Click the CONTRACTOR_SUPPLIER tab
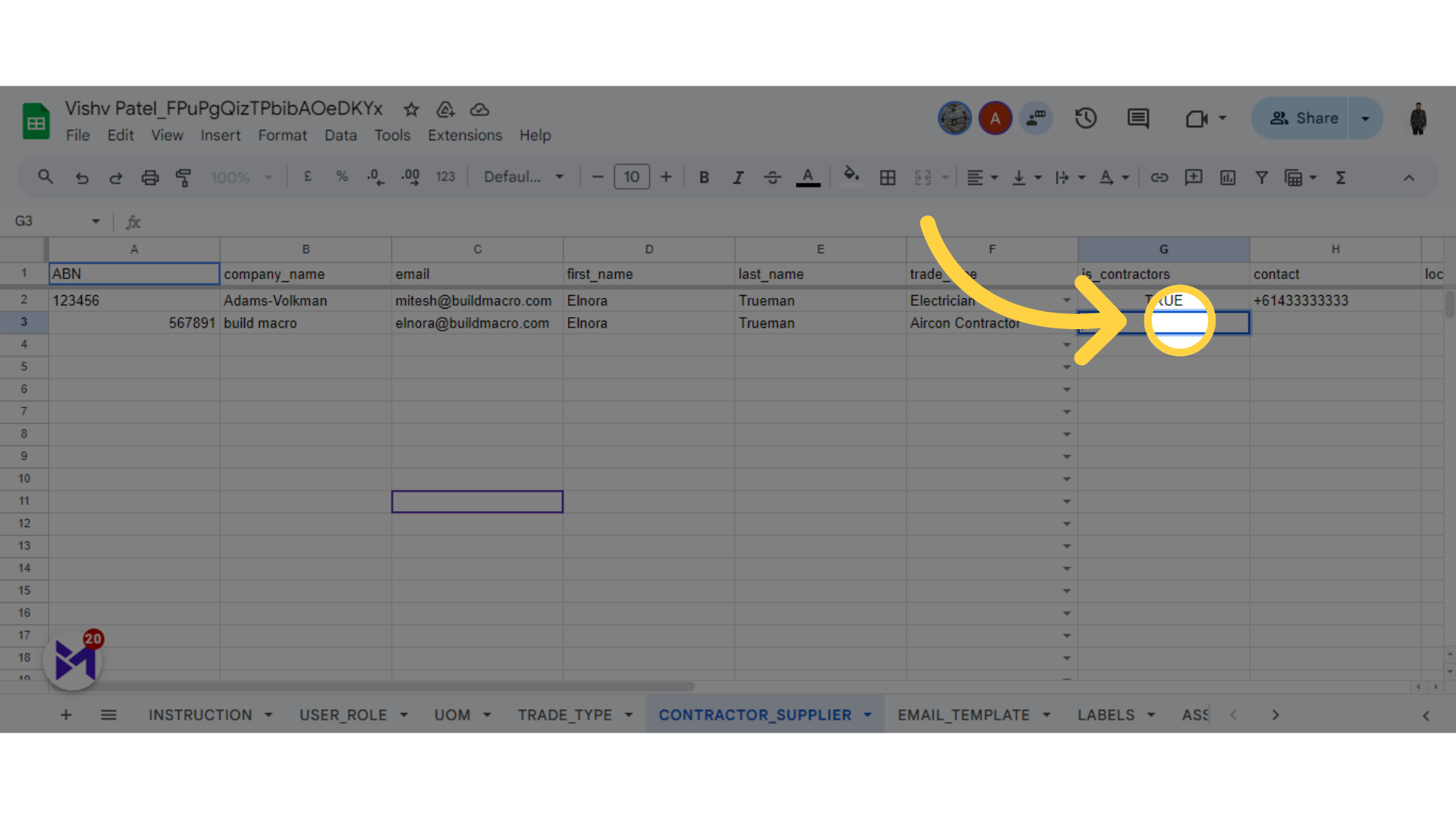Image resolution: width=1456 pixels, height=819 pixels. pyautogui.click(x=756, y=714)
